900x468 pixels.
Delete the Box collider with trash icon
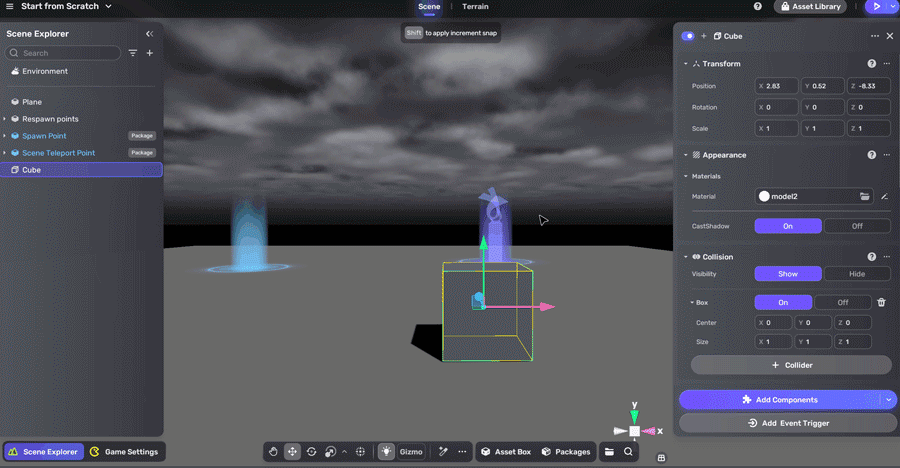(881, 302)
